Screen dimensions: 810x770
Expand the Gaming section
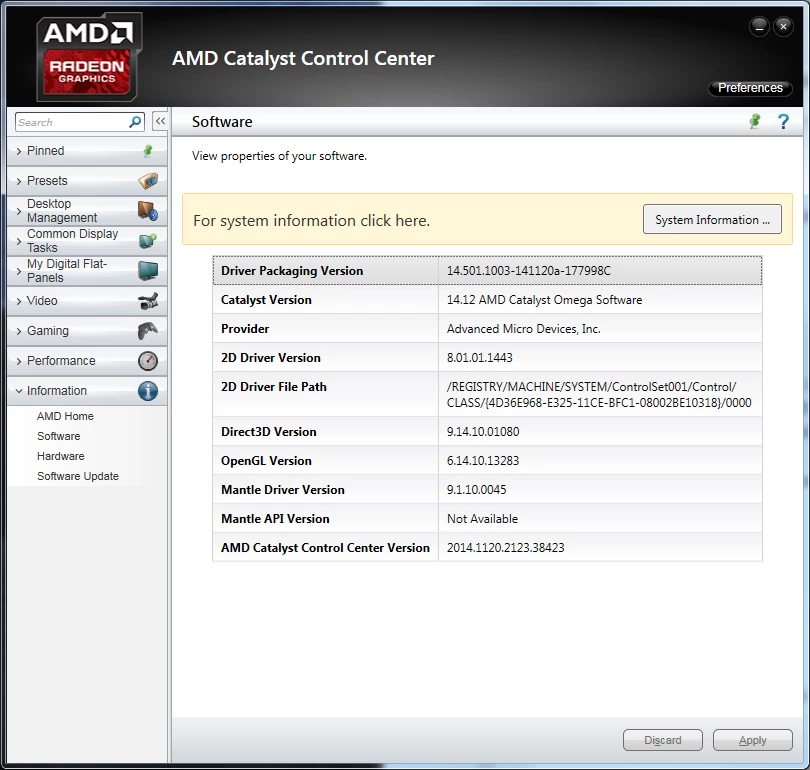[87, 331]
